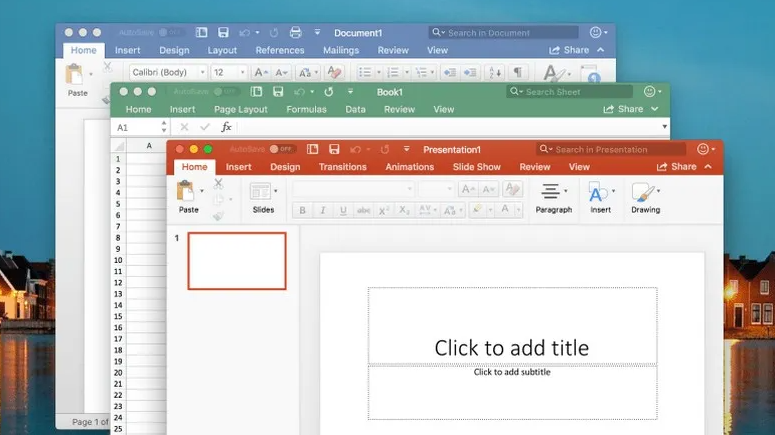This screenshot has width=775, height=435.
Task: Click Insert text box icon in PowerPoint
Action: pyautogui.click(x=598, y=192)
